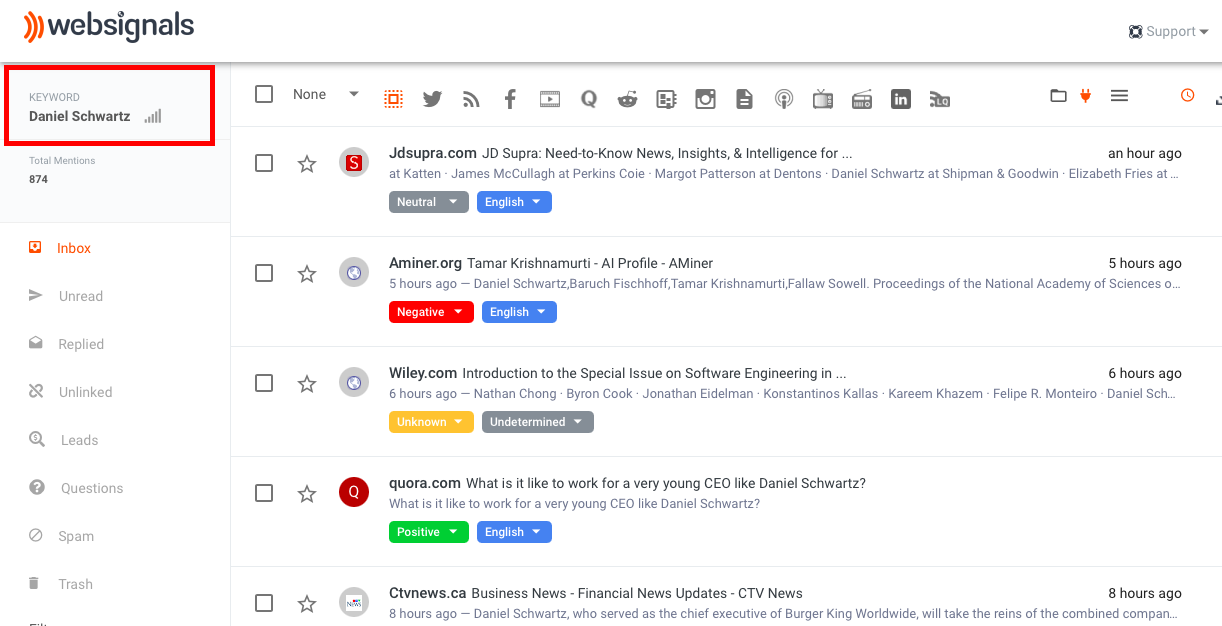Star the Jdsupra.com mention

307,163
